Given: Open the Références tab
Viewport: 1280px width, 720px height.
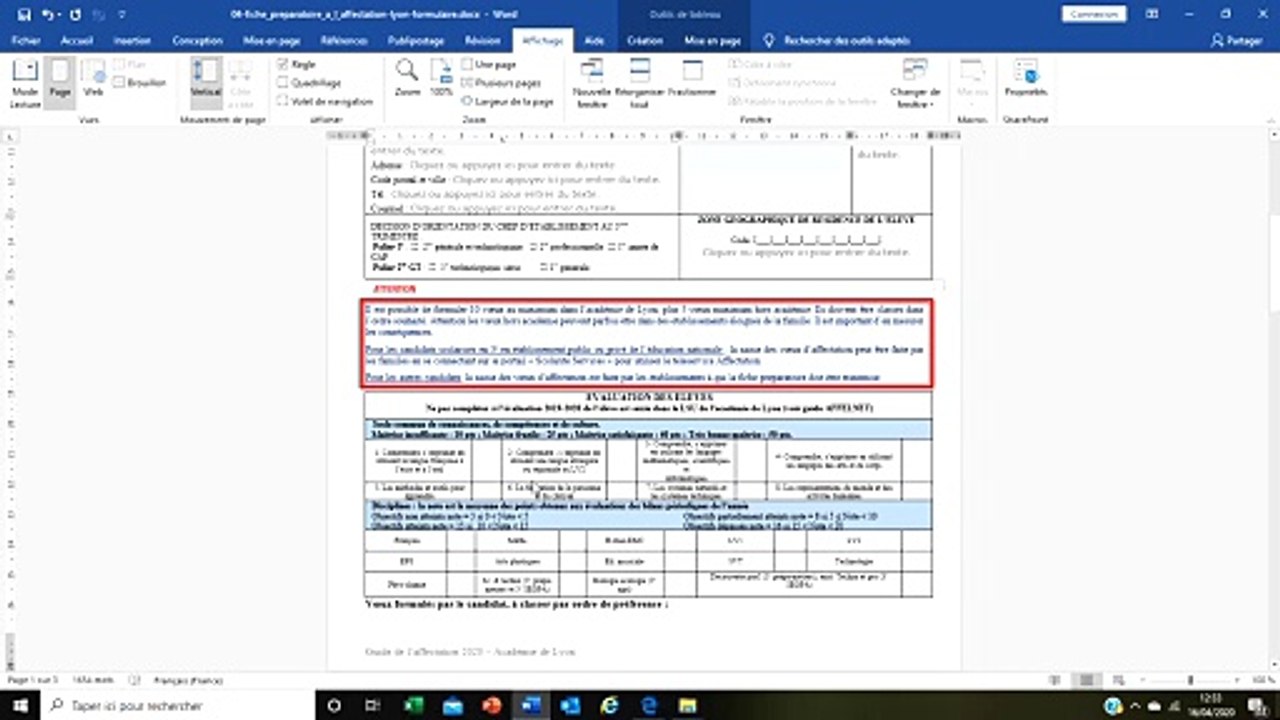Looking at the screenshot, I should coord(344,41).
